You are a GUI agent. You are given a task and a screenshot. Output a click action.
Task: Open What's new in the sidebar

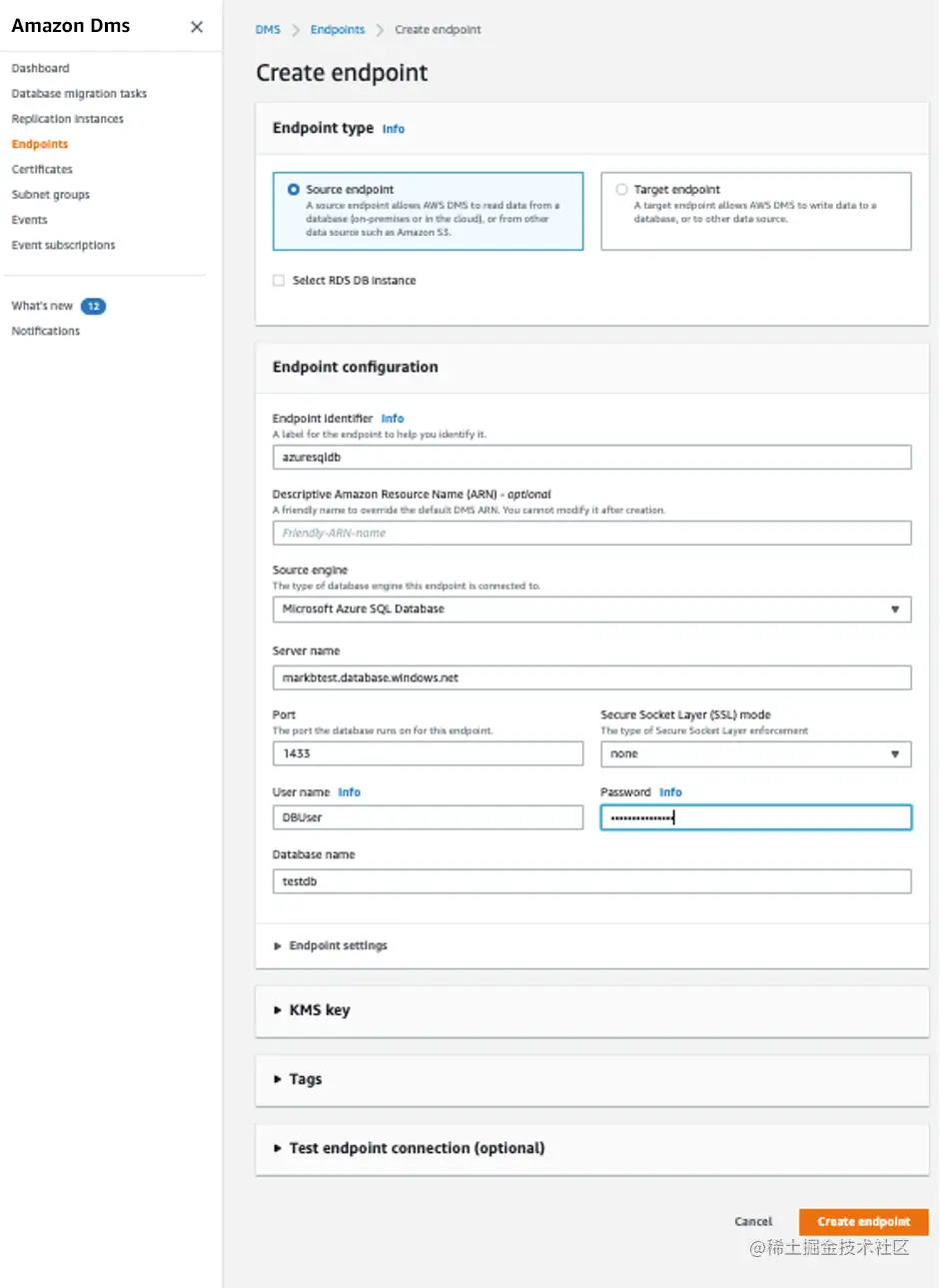pos(42,306)
